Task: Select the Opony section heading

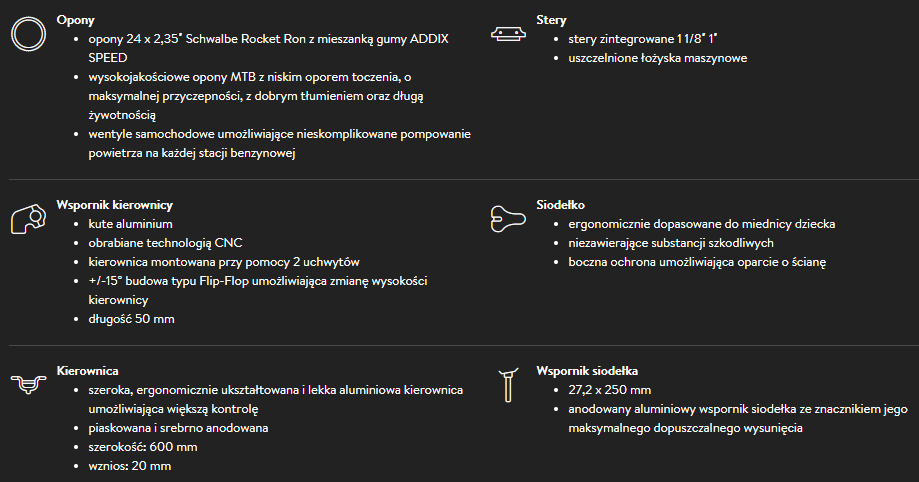Action: pyautogui.click(x=76, y=20)
